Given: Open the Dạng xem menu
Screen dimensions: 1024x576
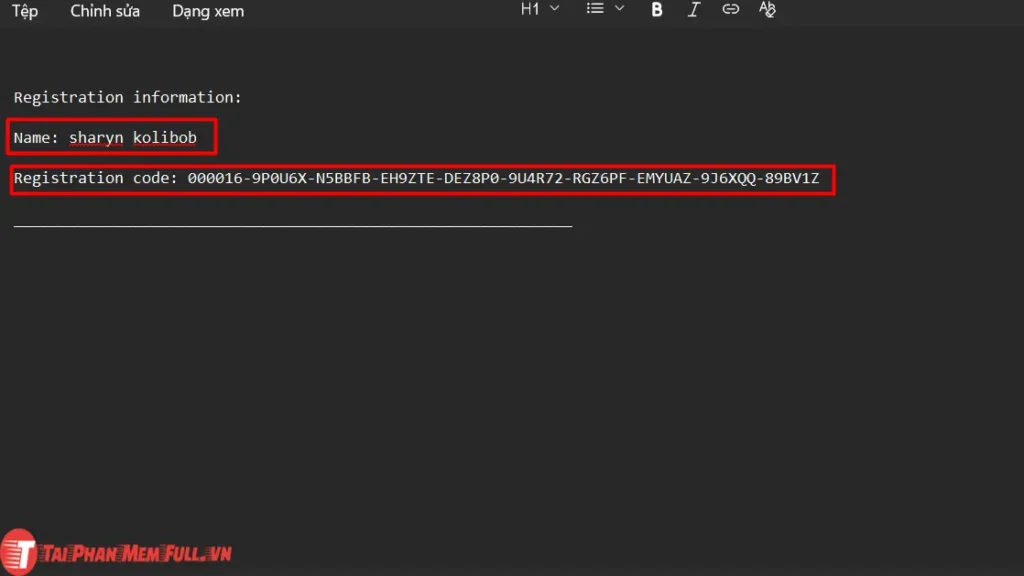Looking at the screenshot, I should (207, 11).
